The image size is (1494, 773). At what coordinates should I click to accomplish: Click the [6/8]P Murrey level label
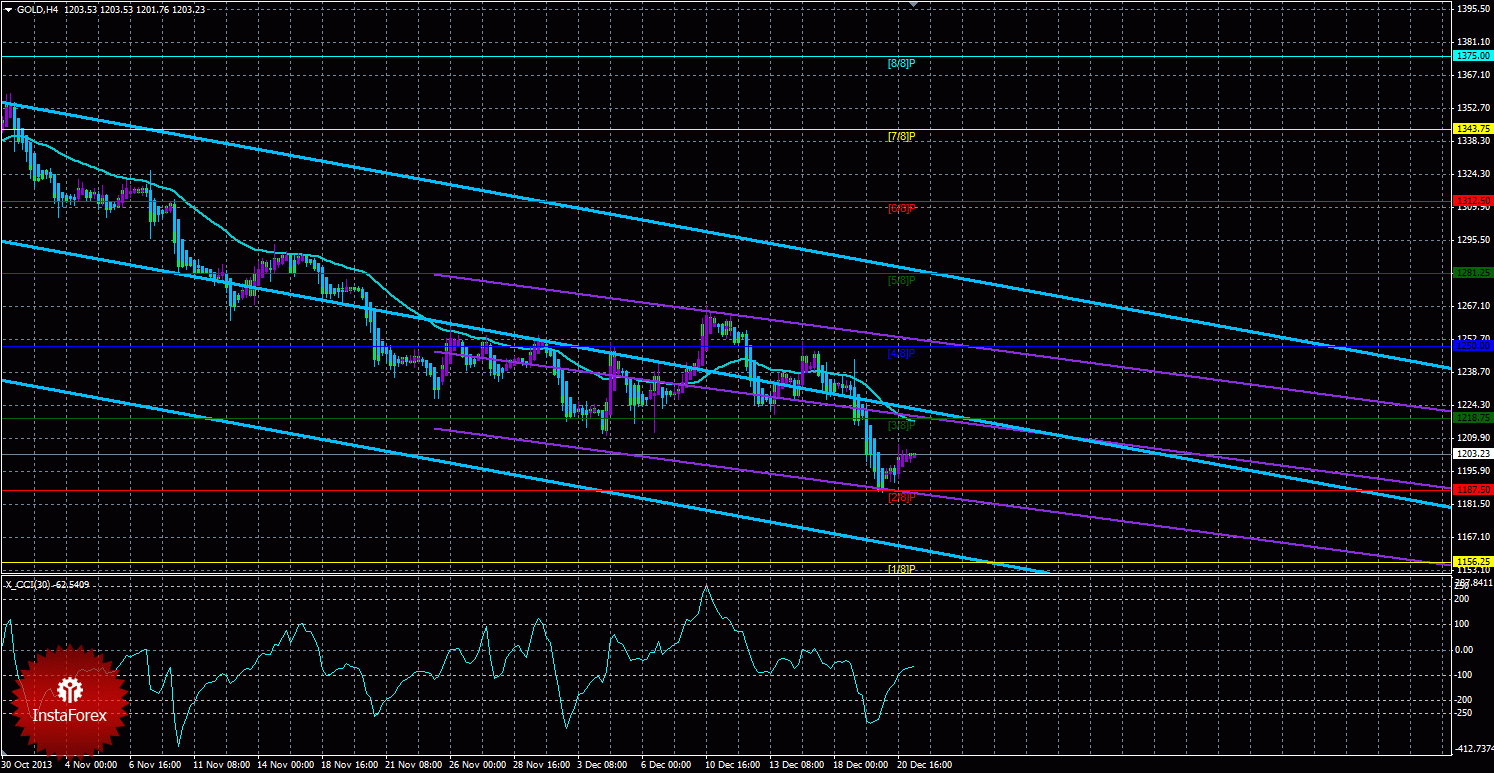[902, 208]
